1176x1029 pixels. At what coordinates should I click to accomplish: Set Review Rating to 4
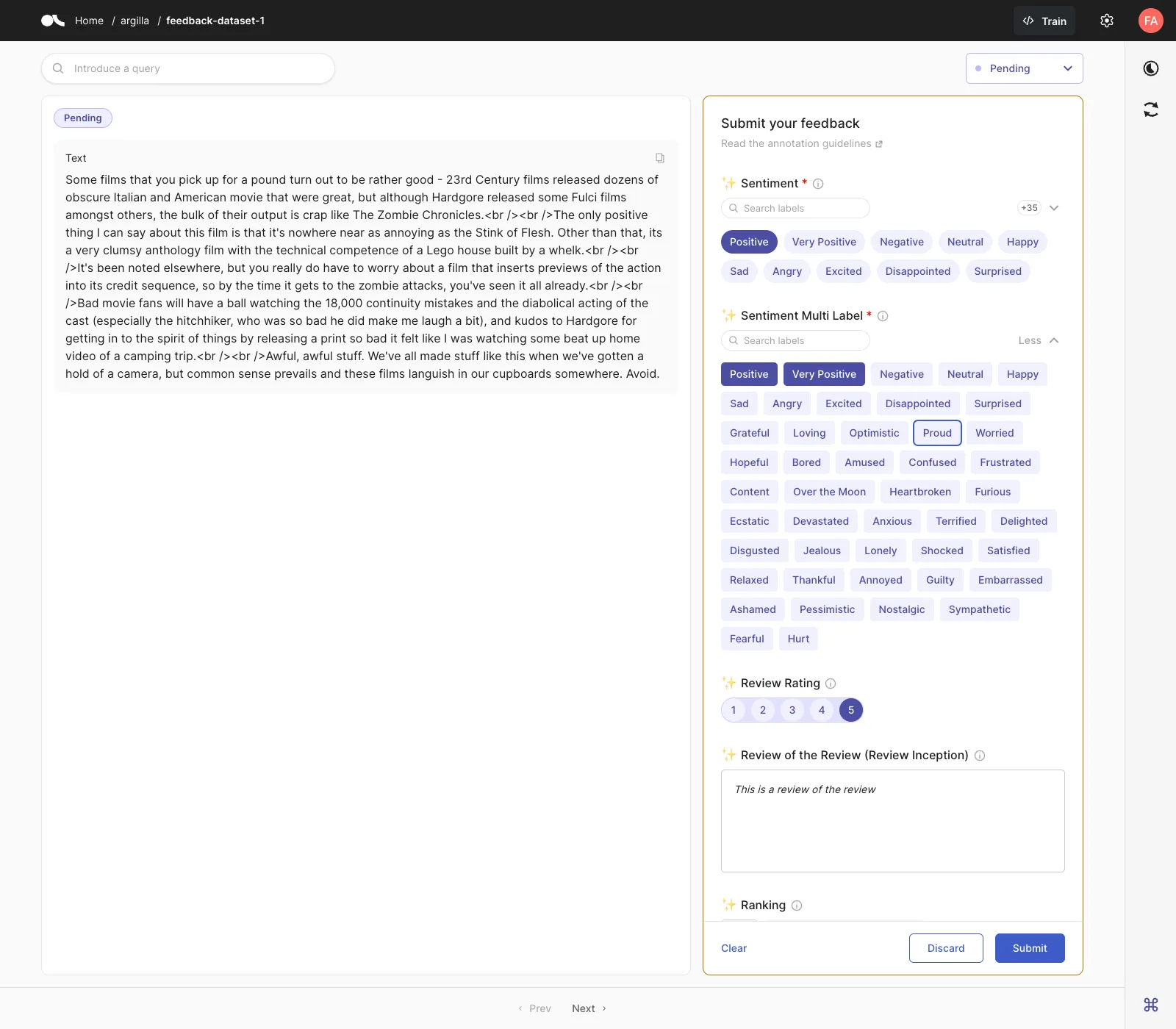point(822,710)
